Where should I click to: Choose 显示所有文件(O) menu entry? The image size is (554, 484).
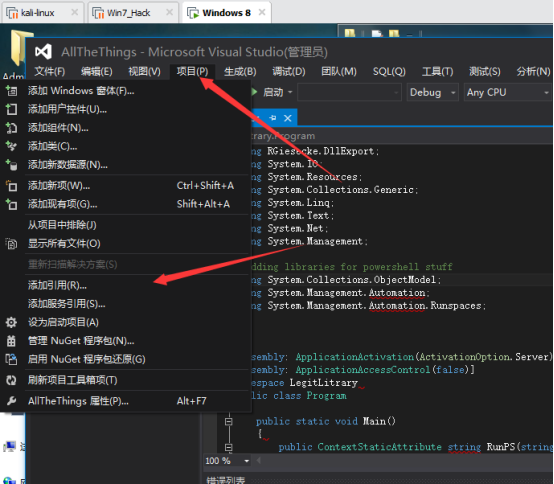pyautogui.click(x=125, y=243)
